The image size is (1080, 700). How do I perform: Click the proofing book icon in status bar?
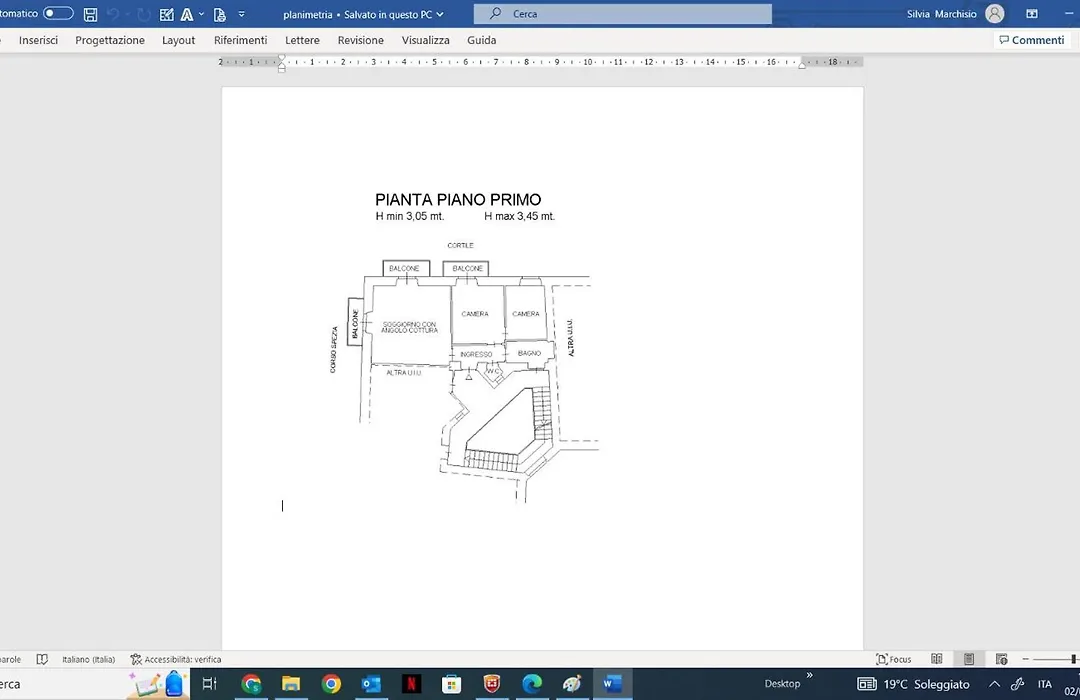[x=42, y=659]
